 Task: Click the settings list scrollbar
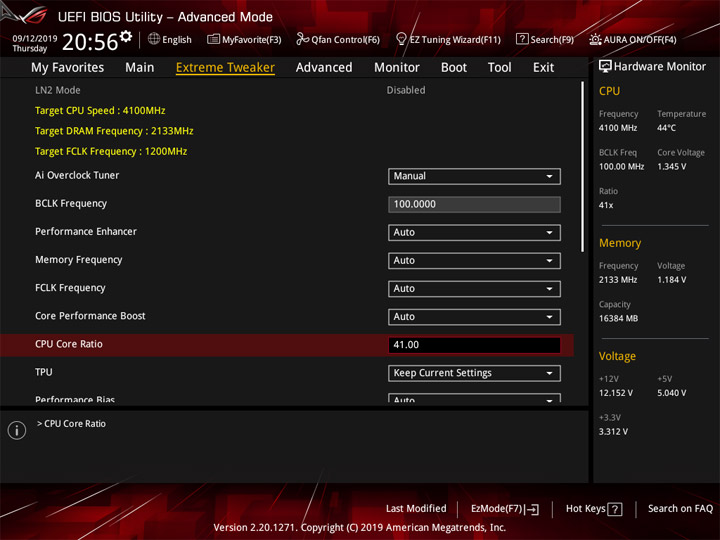point(583,167)
